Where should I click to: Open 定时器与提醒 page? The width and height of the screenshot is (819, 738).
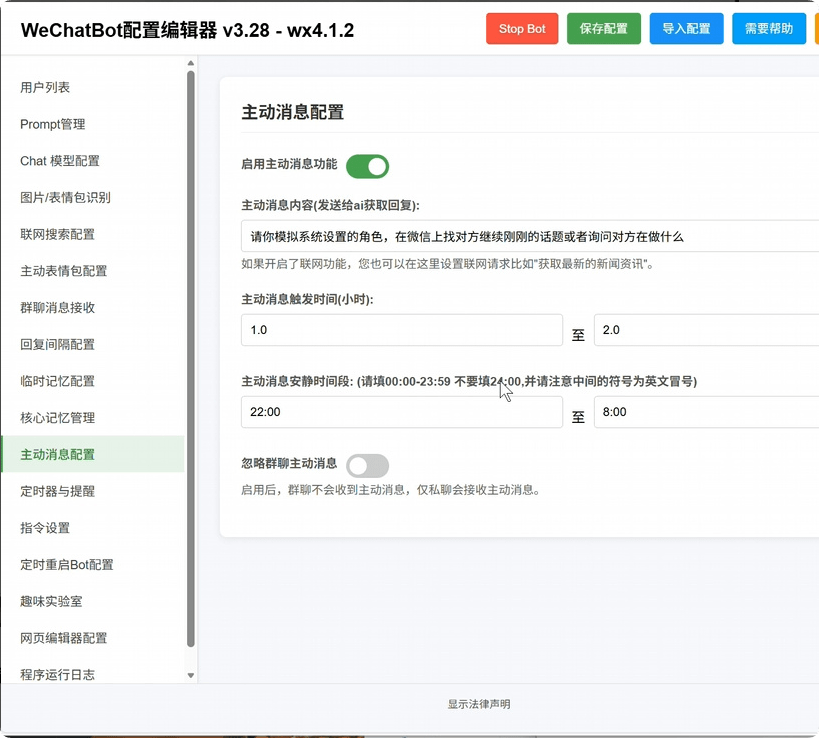coord(93,491)
